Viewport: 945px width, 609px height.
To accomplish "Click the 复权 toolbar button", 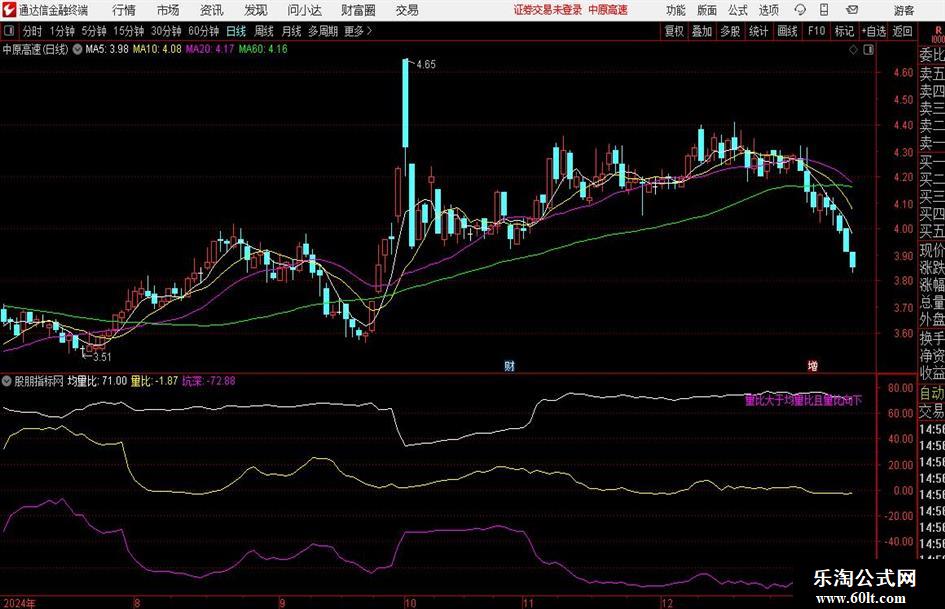I will pyautogui.click(x=674, y=31).
